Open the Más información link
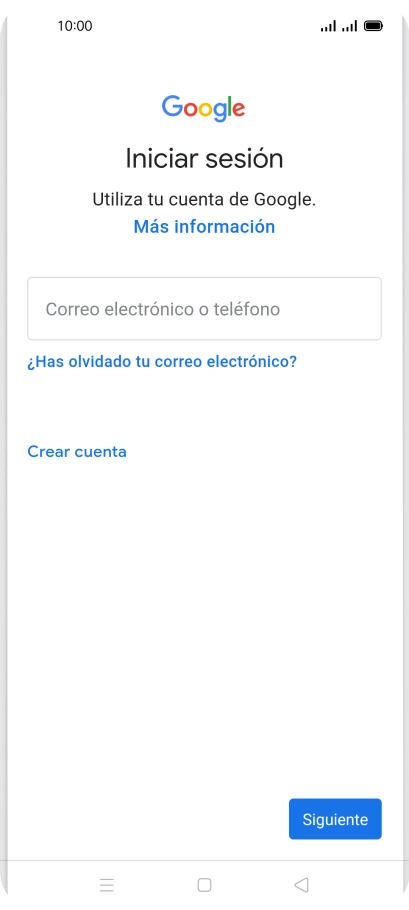This screenshot has width=409, height=910. tap(204, 226)
